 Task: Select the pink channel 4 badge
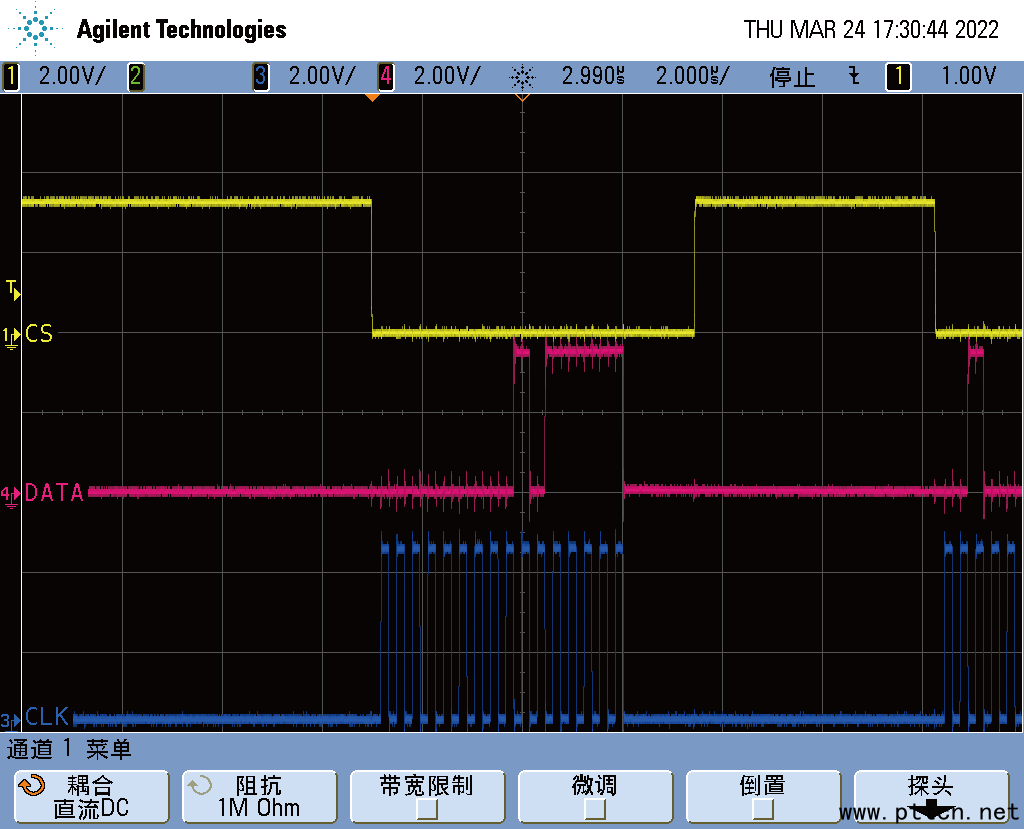pos(385,76)
